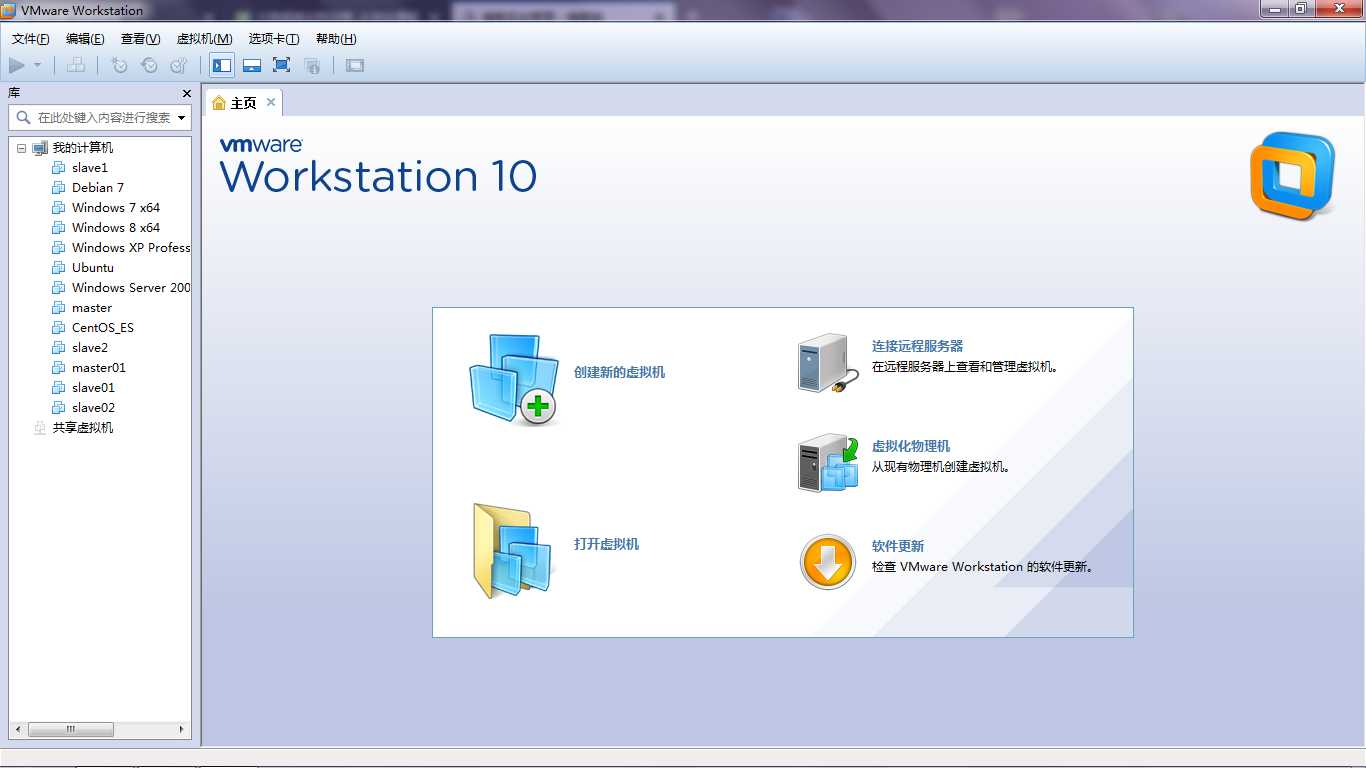Close the 主页 tab
The image size is (1366, 768).
click(x=271, y=102)
